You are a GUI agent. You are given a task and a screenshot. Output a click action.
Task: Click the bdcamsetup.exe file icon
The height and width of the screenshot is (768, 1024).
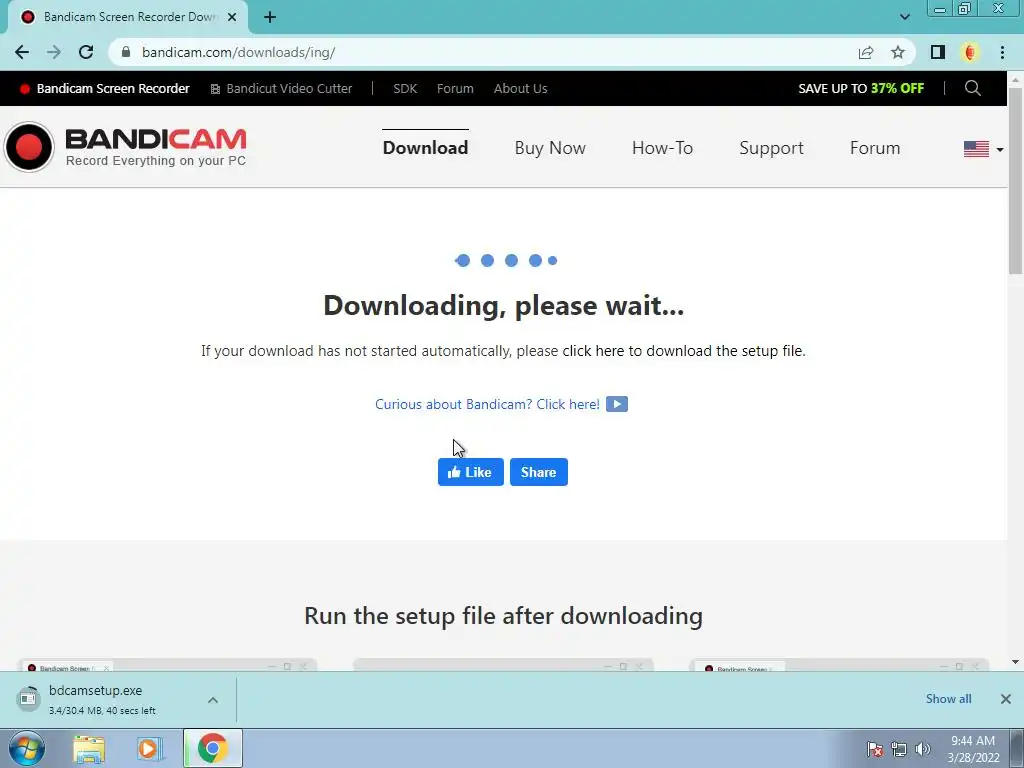click(x=28, y=699)
